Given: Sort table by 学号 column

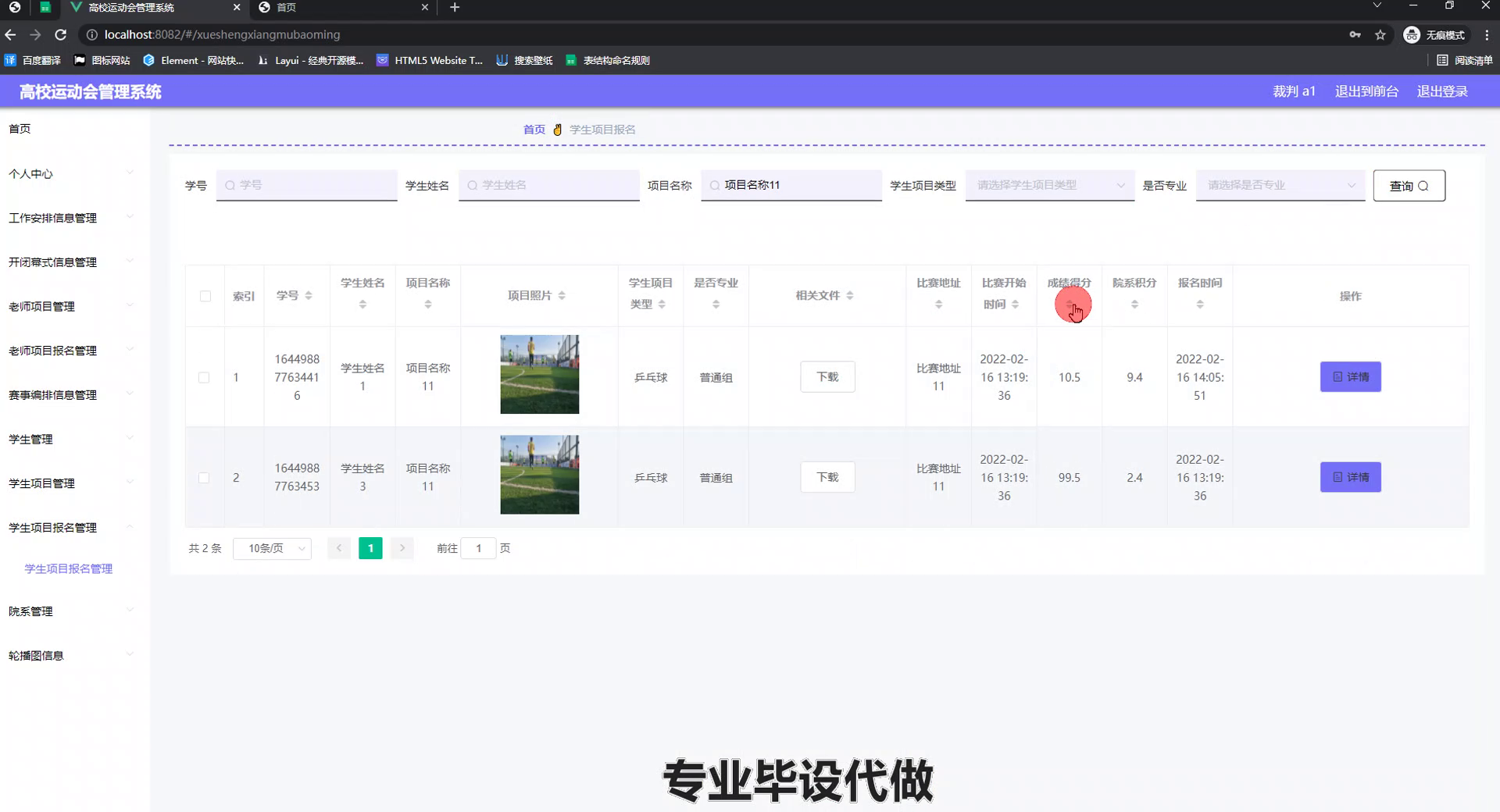Looking at the screenshot, I should pos(309,295).
